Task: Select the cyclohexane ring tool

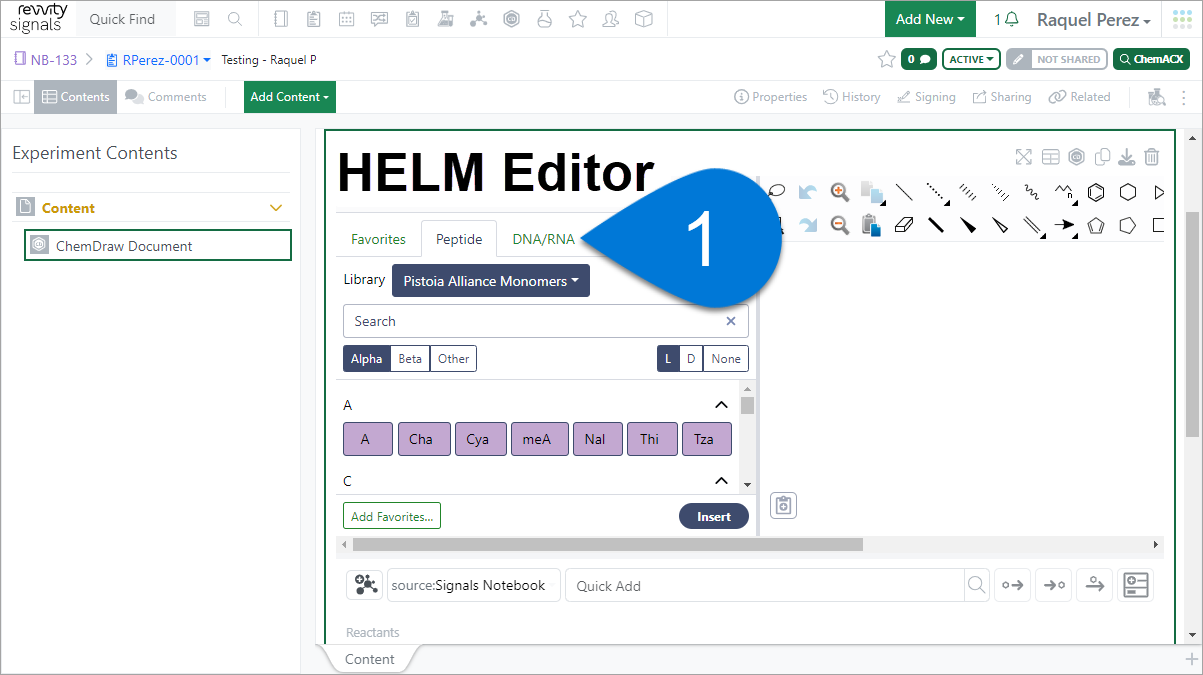Action: 1128,191
